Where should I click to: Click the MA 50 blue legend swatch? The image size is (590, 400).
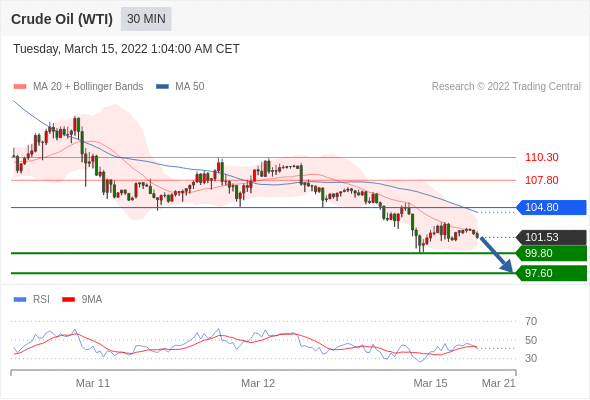point(162,87)
